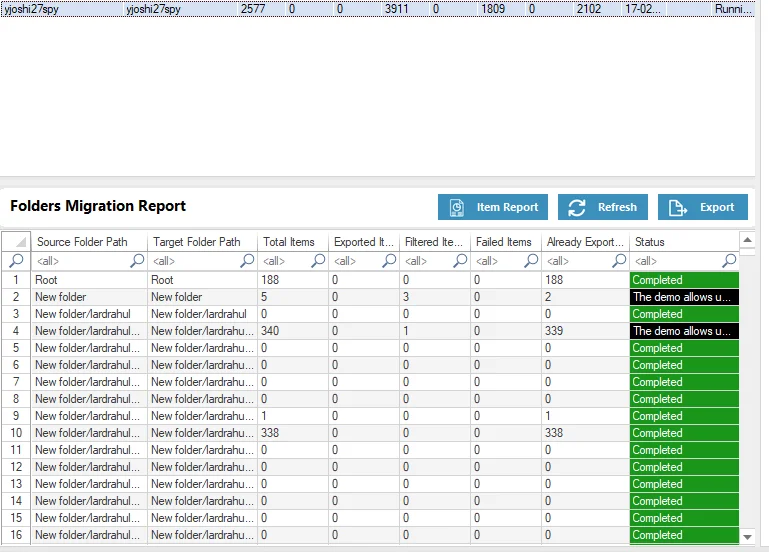Click the search icon in Total Items filter
769x552 pixels.
(318, 261)
